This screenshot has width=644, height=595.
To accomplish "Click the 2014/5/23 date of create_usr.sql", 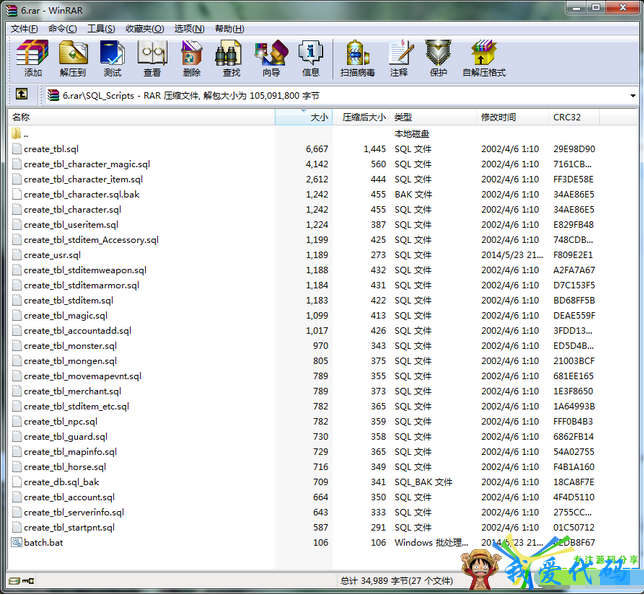I will (x=512, y=255).
